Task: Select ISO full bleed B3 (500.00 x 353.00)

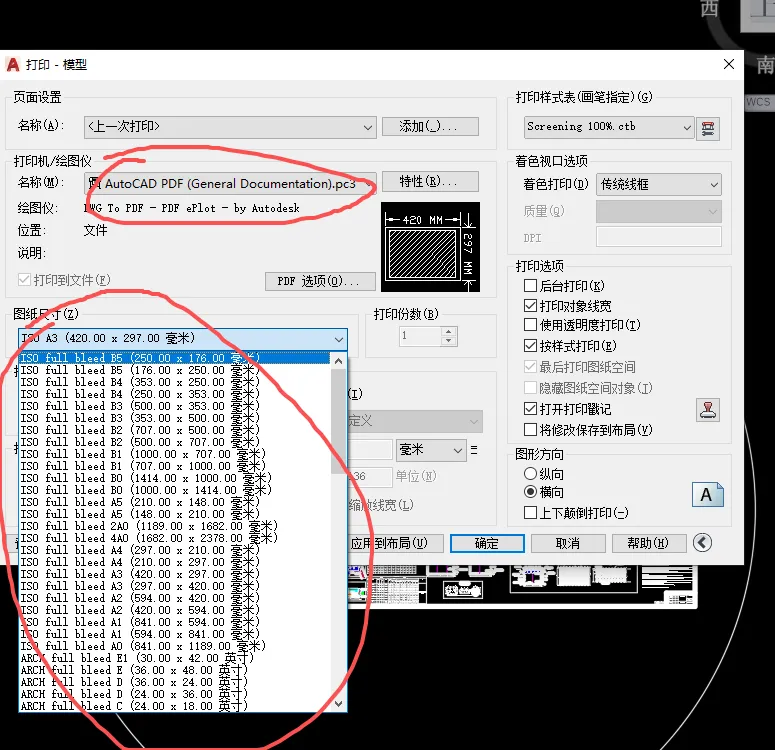Action: click(x=174, y=405)
